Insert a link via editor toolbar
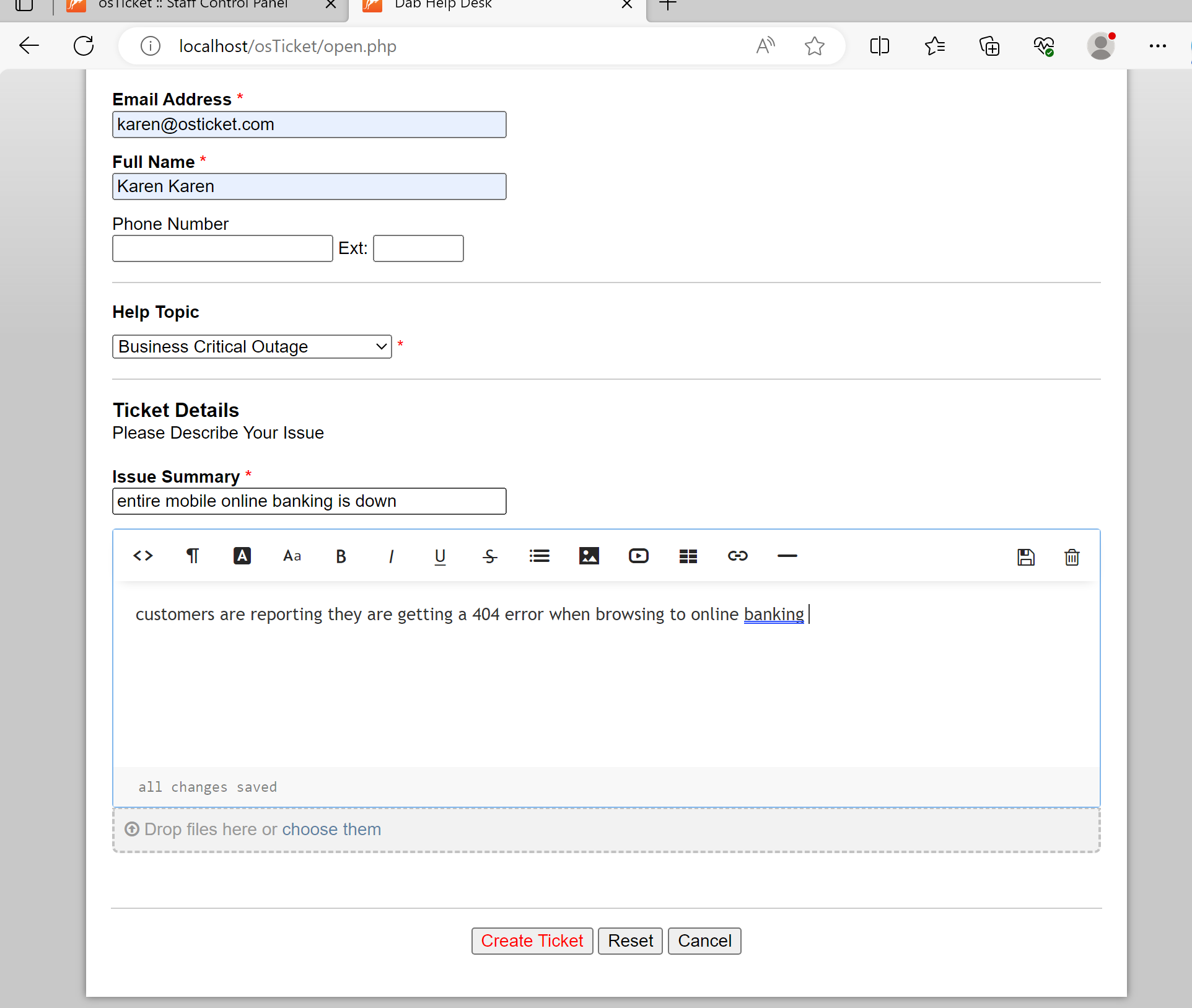The image size is (1192, 1008). 737,556
